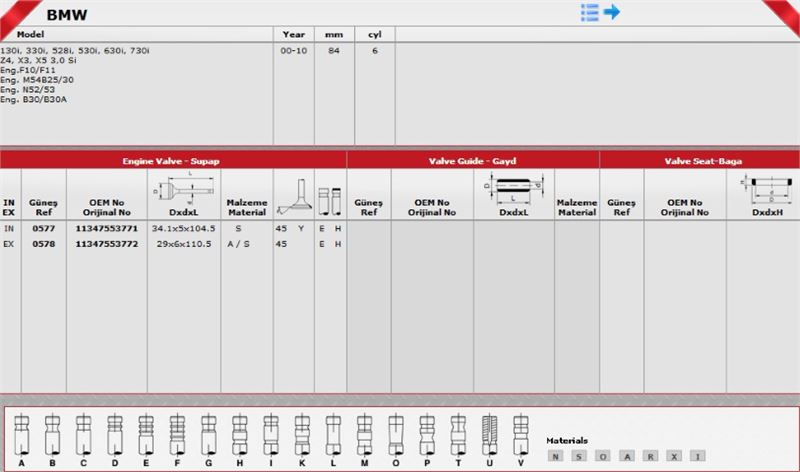Click Güneş ref 0578
Screen dimensions: 800x472
[x=43, y=244]
